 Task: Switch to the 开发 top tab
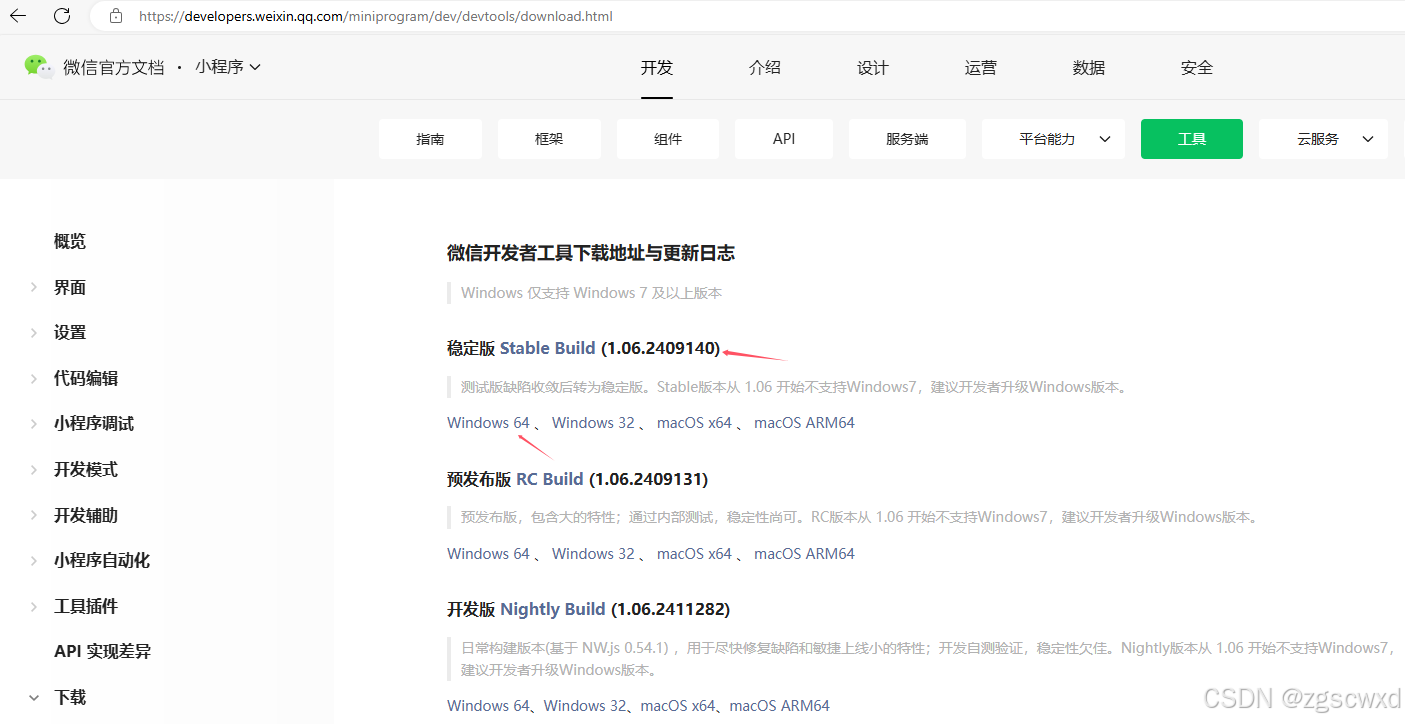click(657, 68)
